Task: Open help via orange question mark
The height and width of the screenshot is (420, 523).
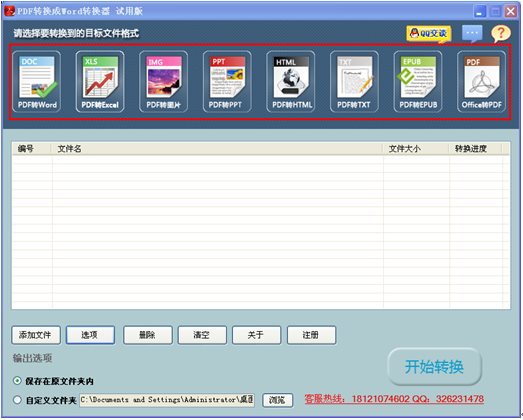Action: [500, 33]
